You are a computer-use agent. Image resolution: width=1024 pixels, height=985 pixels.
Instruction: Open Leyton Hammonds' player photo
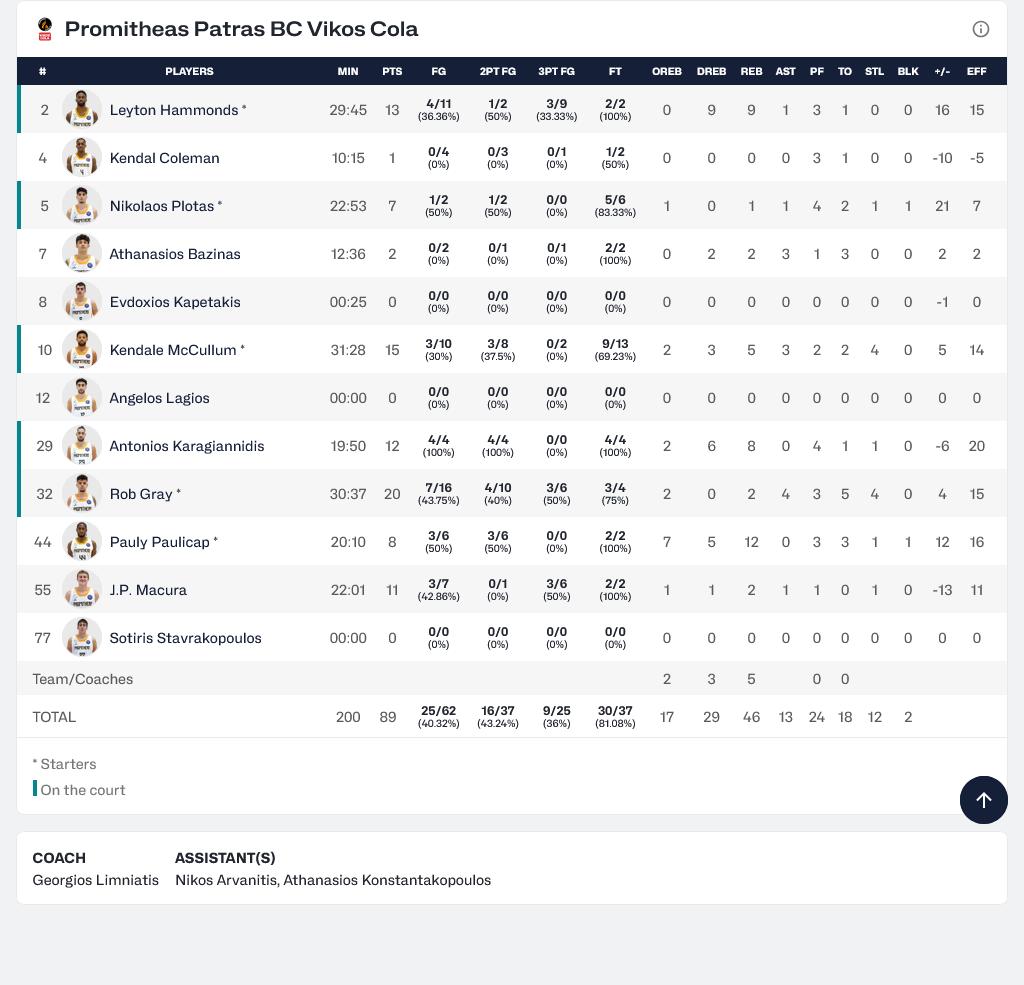pos(81,110)
